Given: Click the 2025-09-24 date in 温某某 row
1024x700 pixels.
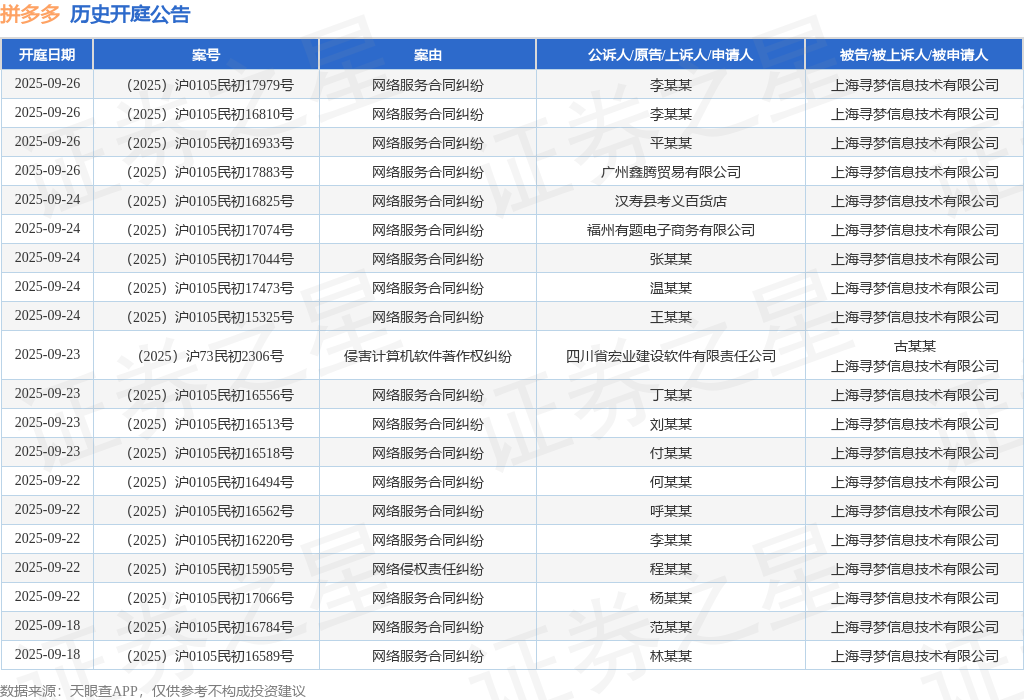Looking at the screenshot, I should click(x=47, y=287).
